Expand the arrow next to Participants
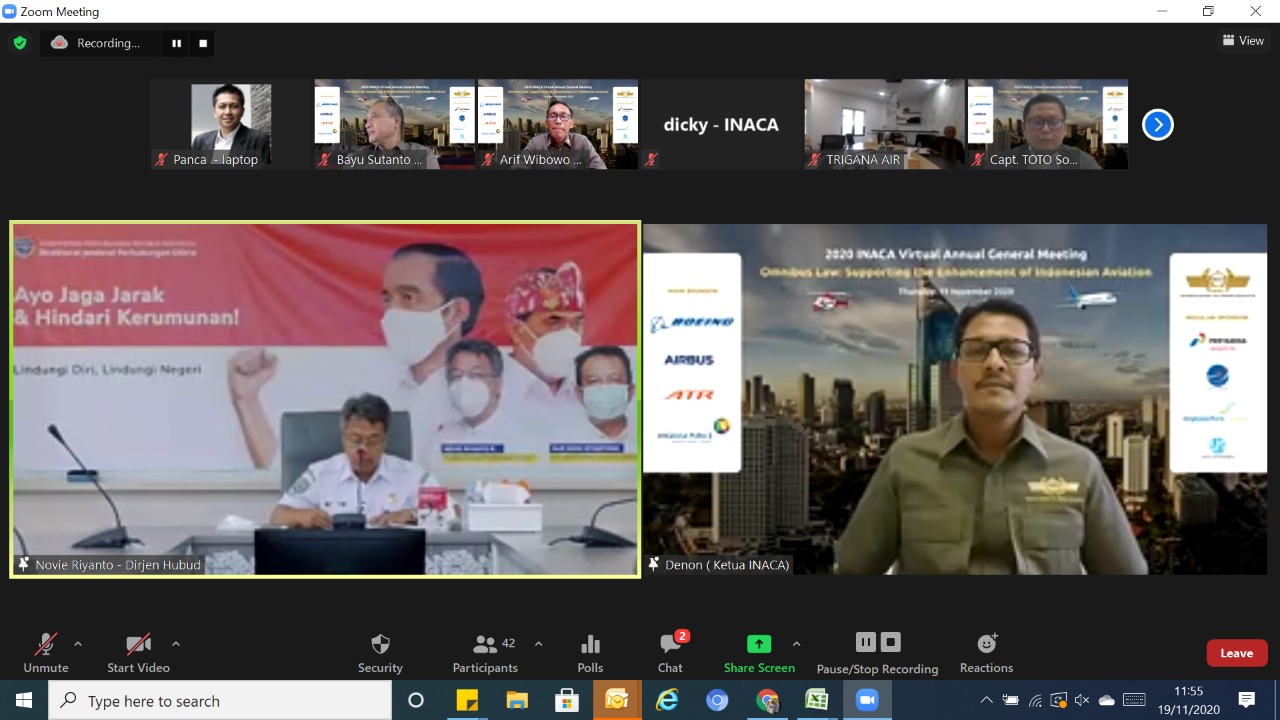This screenshot has width=1280, height=720. (538, 644)
